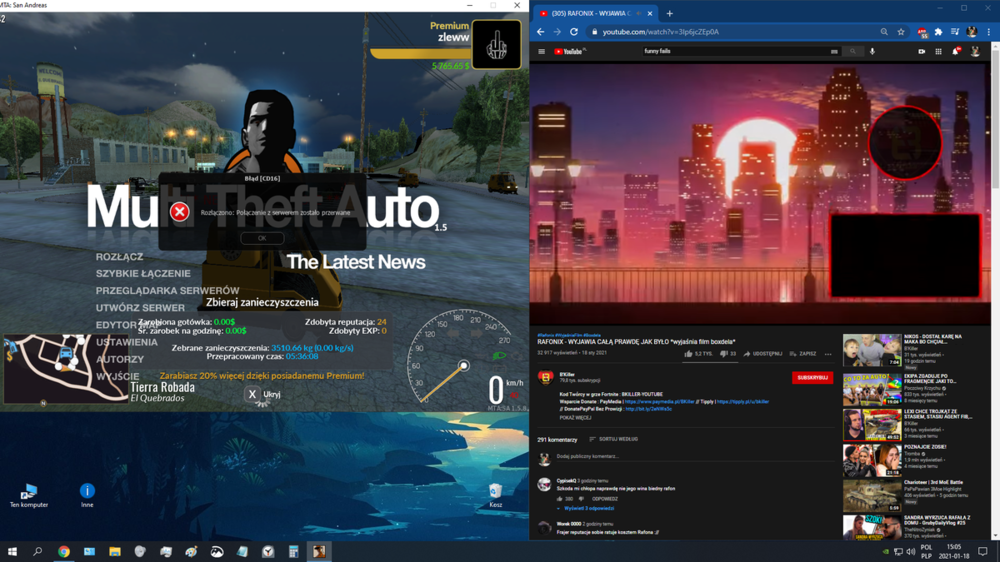Close the RAFONIX YouTube tab

click(650, 13)
